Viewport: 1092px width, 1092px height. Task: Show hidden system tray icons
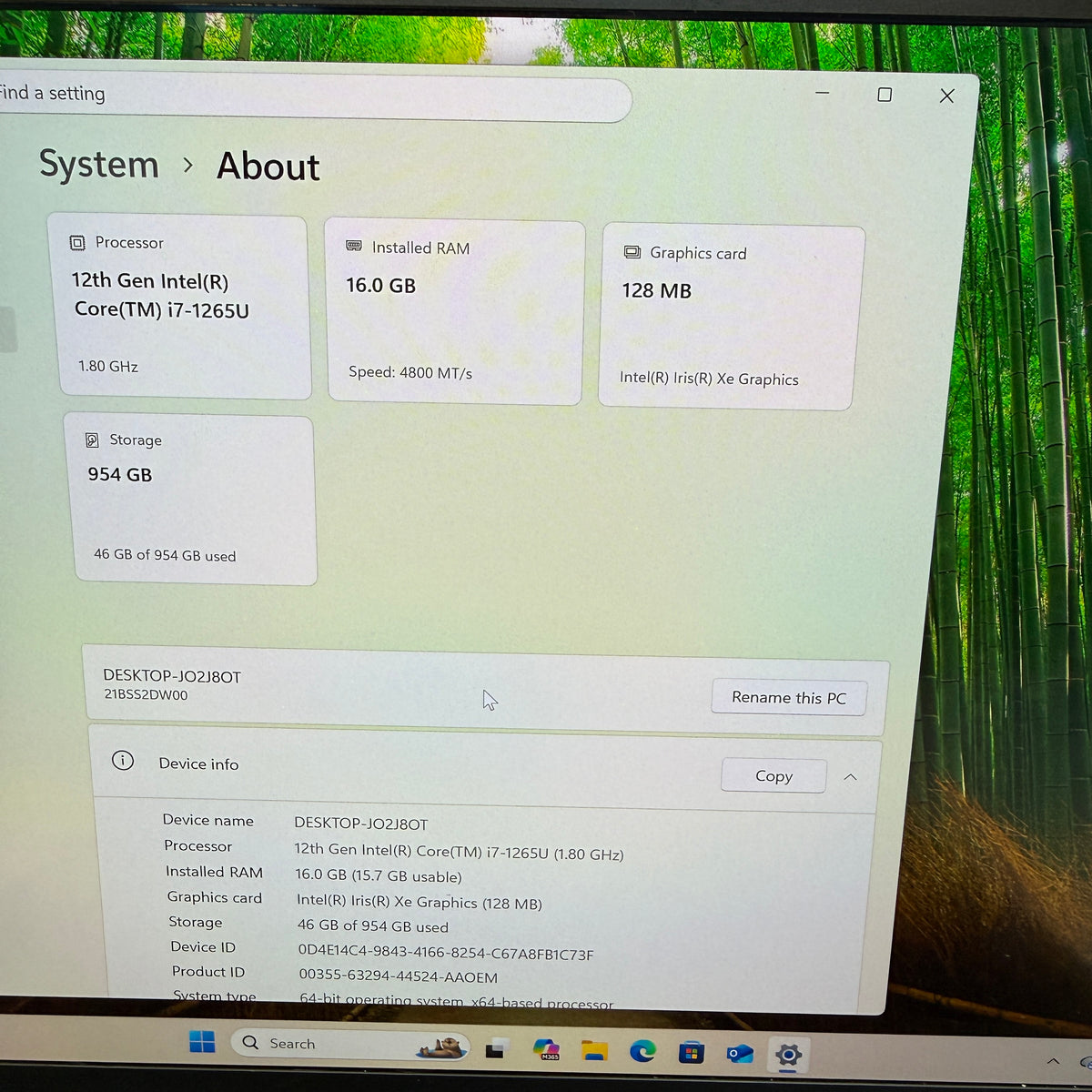1053,1061
